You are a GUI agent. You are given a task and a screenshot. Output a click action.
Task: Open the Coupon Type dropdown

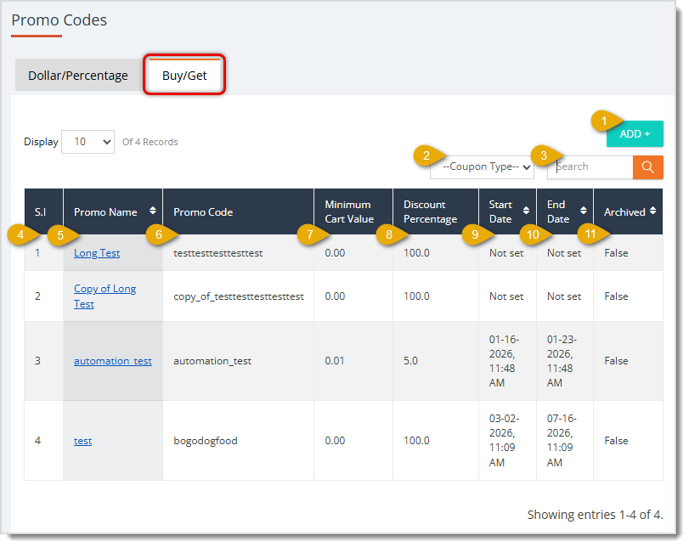pos(482,167)
